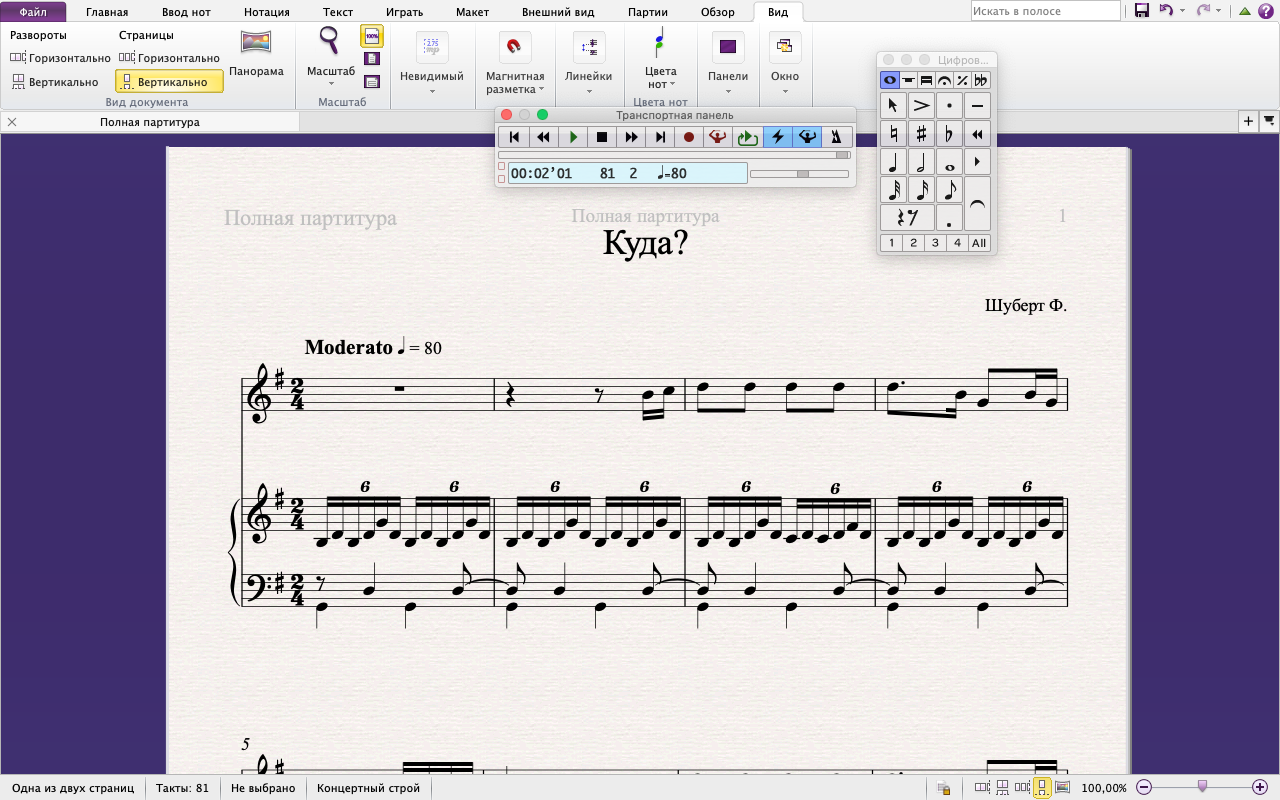Minimize the ribbon with the green triangle

tap(1243, 11)
